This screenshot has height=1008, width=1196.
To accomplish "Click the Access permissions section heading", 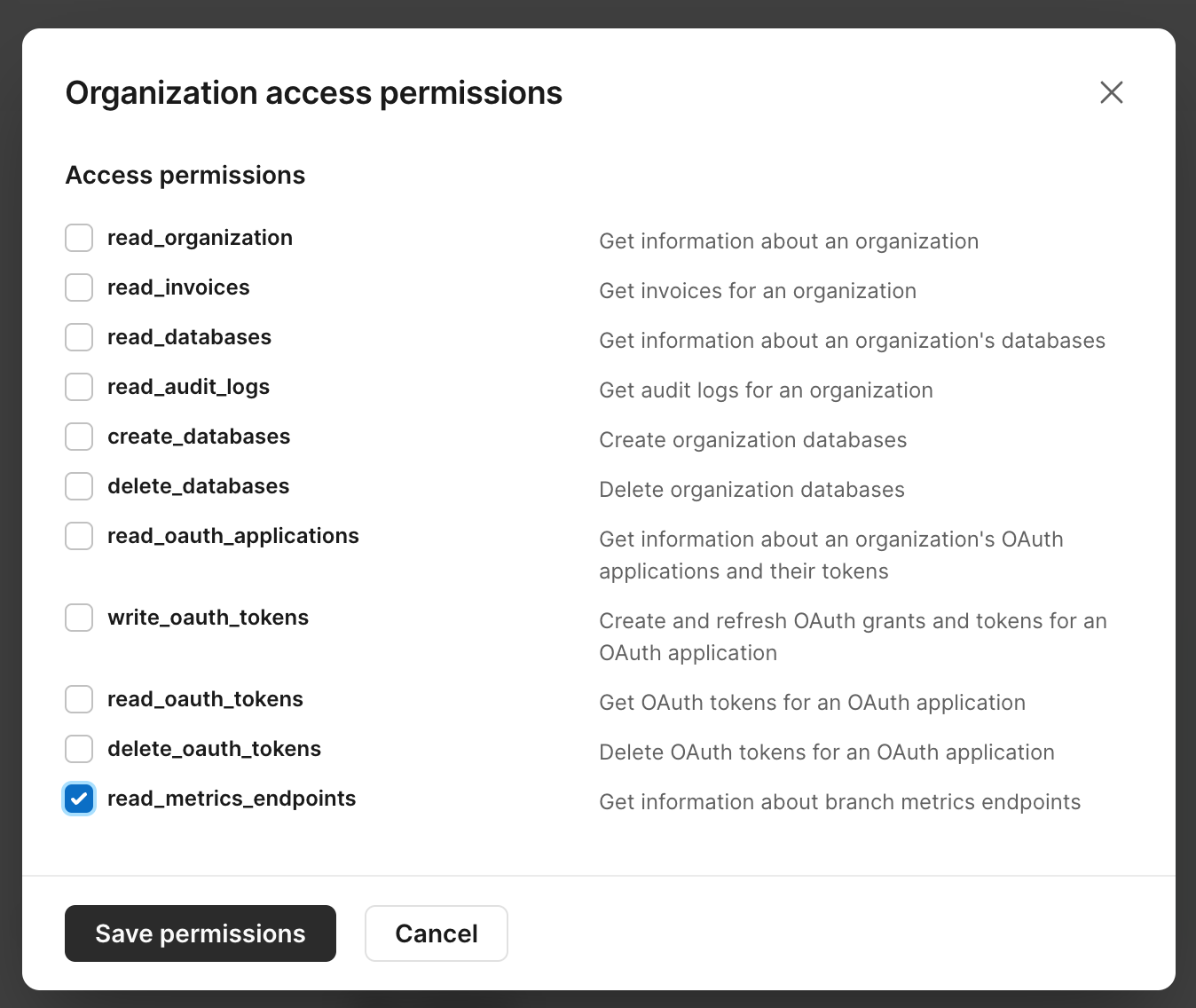I will pos(185,175).
